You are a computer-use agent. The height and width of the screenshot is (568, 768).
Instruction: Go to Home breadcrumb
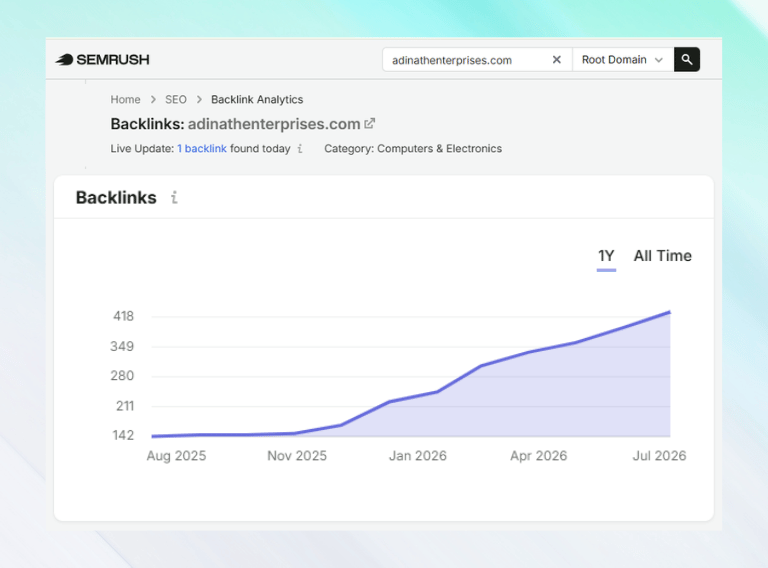pos(125,99)
